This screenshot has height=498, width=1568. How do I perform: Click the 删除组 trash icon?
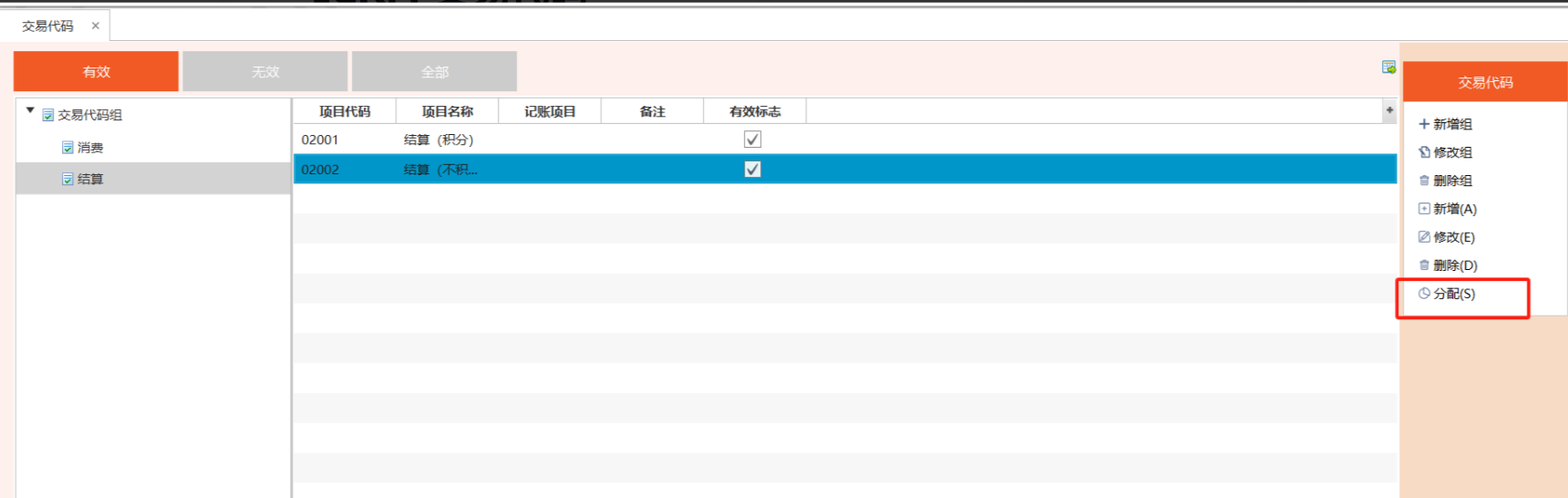coord(1424,181)
